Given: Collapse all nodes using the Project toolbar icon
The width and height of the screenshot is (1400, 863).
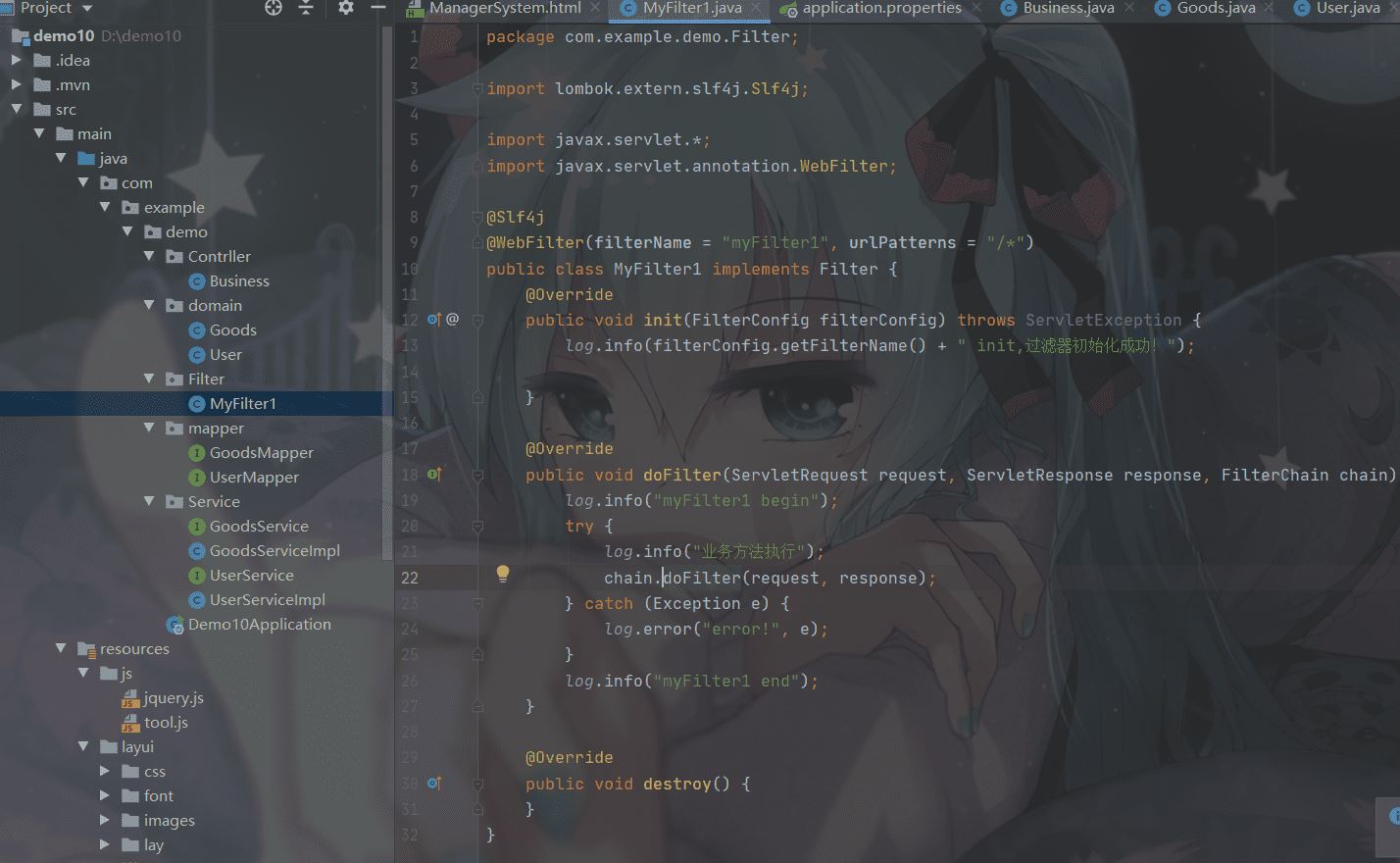Looking at the screenshot, I should tap(306, 8).
